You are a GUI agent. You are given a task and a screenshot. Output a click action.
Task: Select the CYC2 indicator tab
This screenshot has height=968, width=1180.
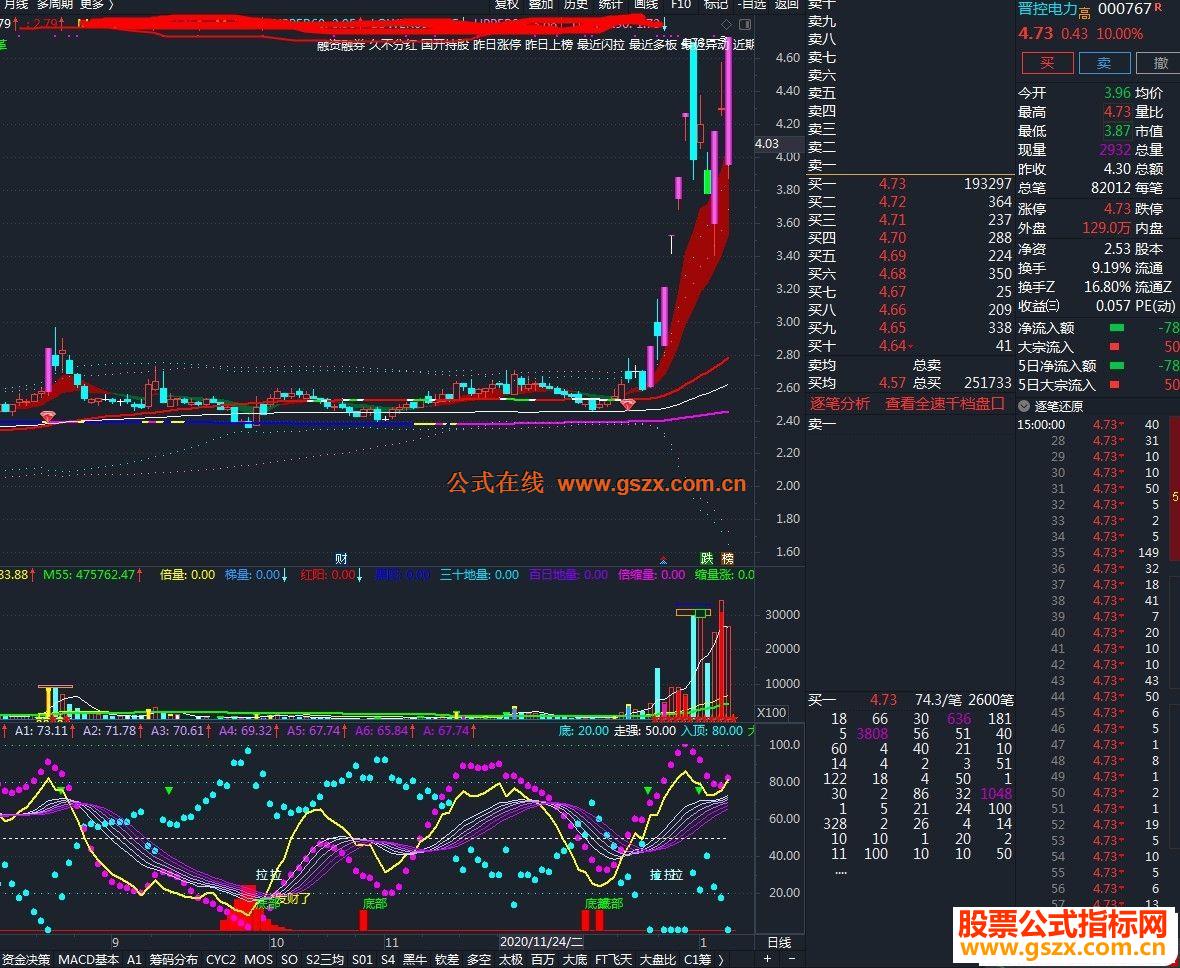click(220, 960)
